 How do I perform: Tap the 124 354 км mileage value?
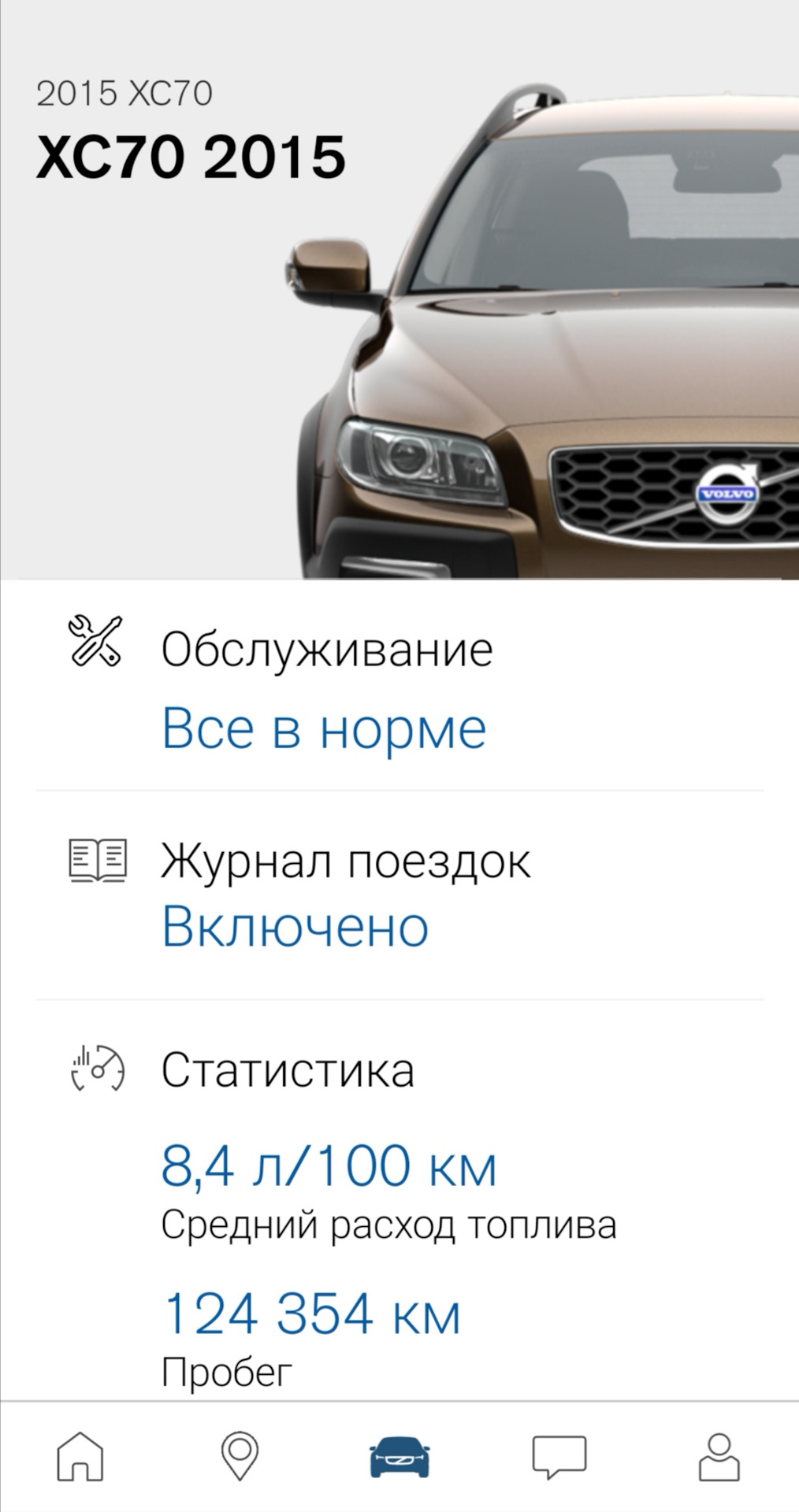pos(311,1313)
